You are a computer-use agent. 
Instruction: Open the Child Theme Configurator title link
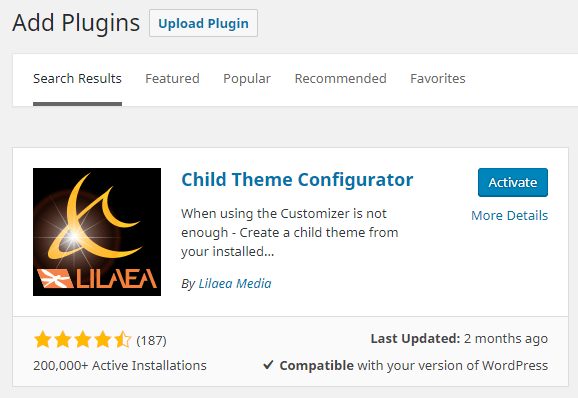[x=297, y=180]
